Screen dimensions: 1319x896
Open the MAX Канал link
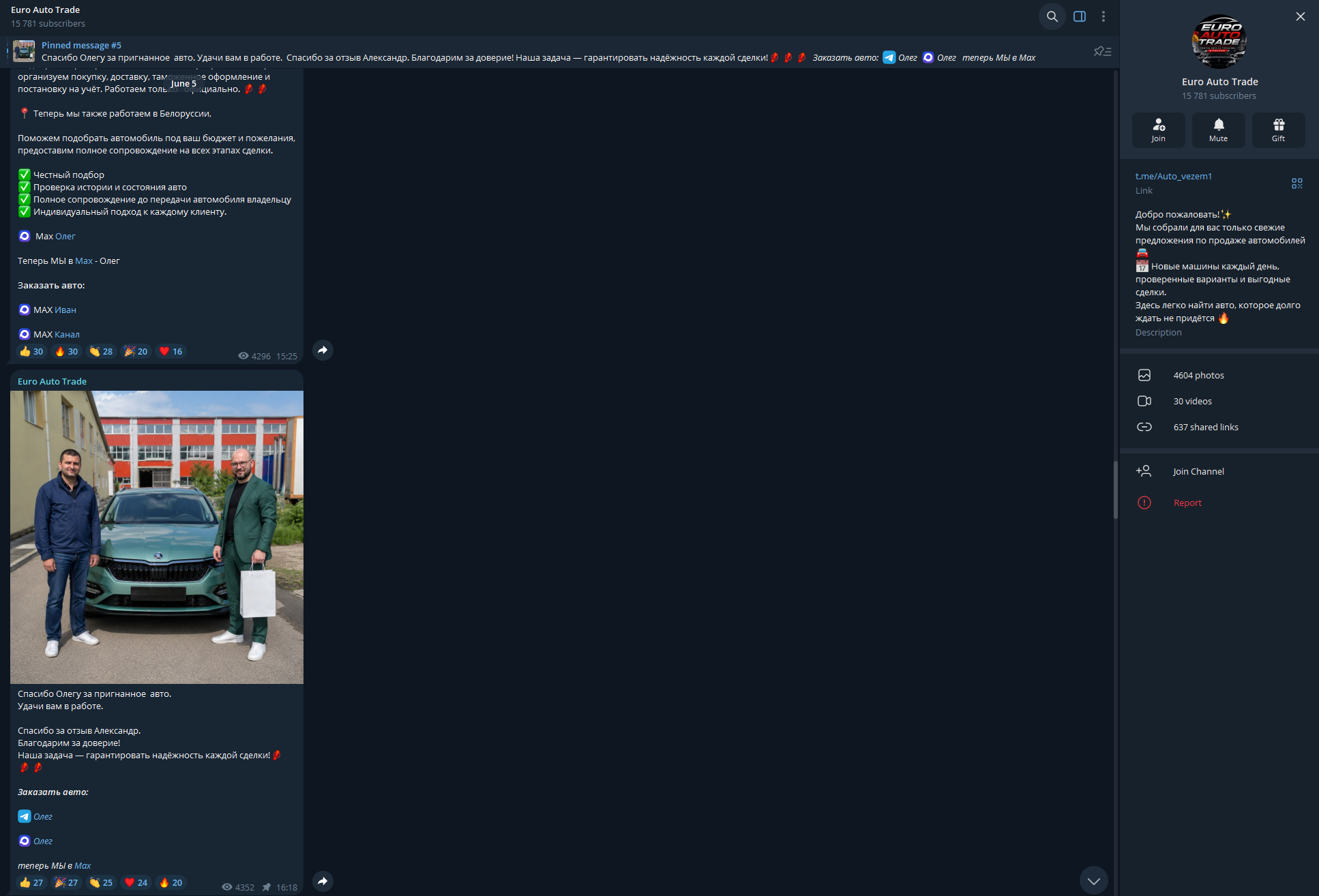pos(68,334)
